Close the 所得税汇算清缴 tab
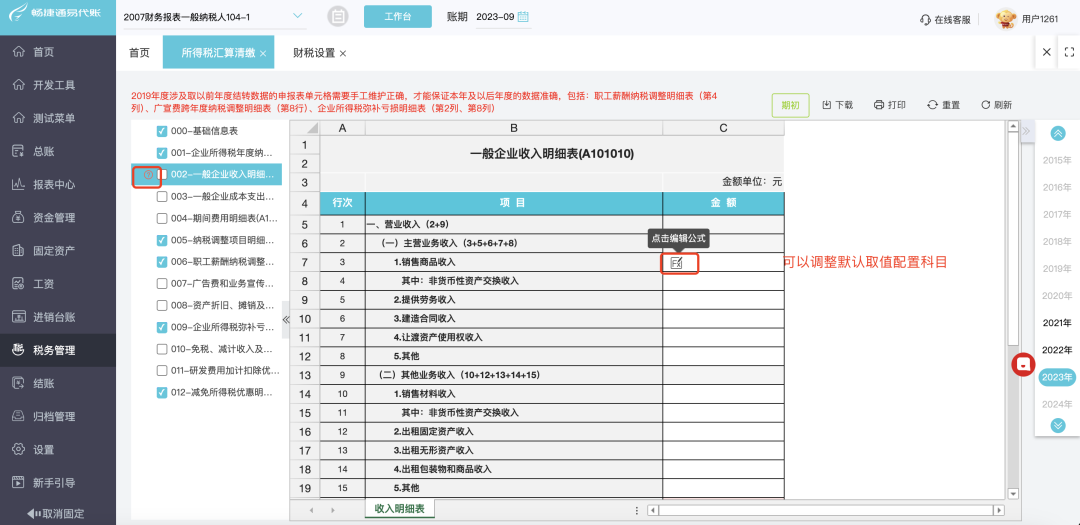1080x525 pixels. (x=263, y=54)
